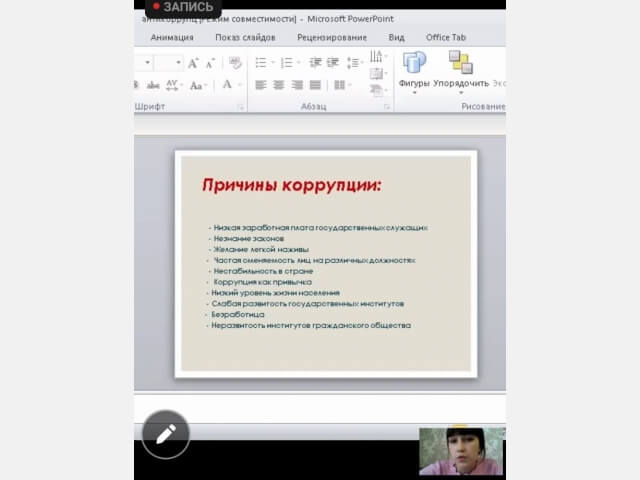This screenshot has width=640, height=480.
Task: Switch to the Показ слайдов tab
Action: coord(245,38)
